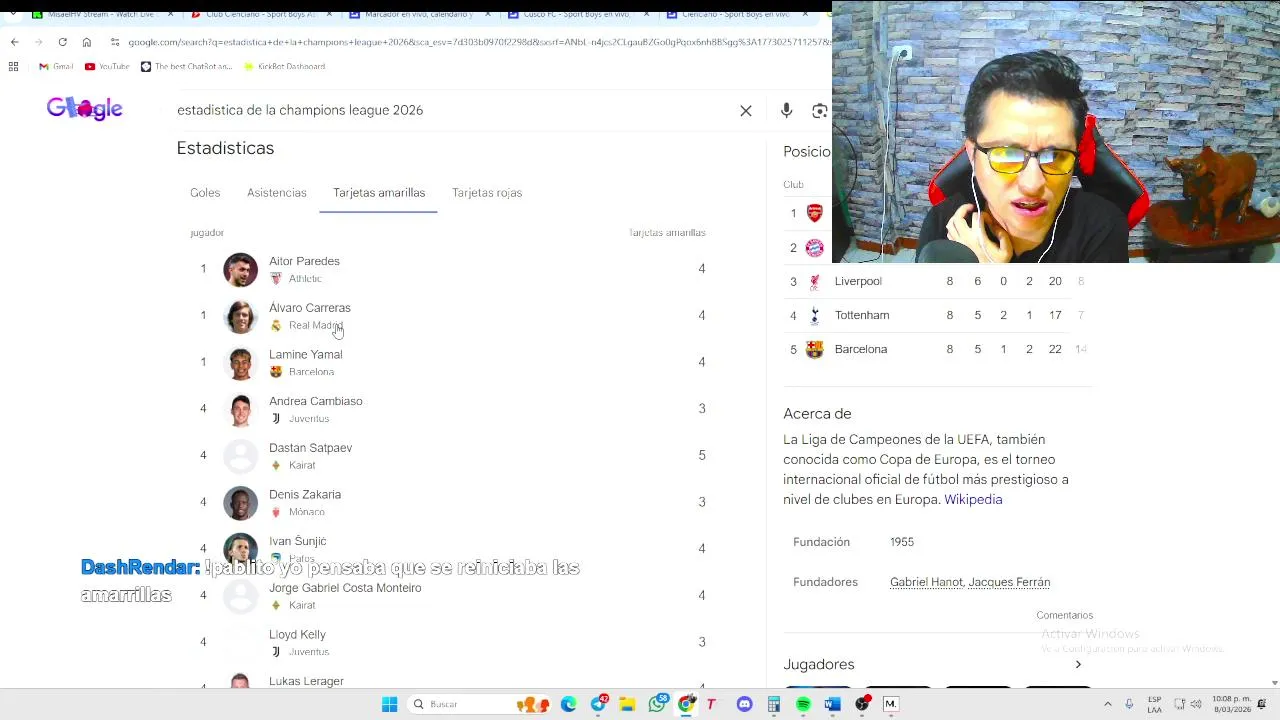Open the apps grid in bookmarks bar
The width and height of the screenshot is (1280, 720).
pos(13,66)
